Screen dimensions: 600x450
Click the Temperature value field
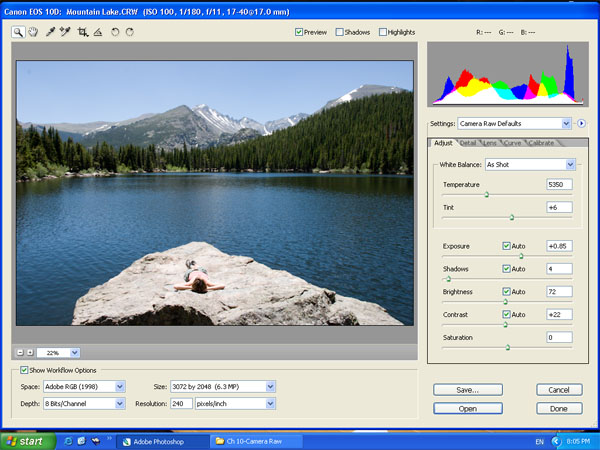(559, 184)
